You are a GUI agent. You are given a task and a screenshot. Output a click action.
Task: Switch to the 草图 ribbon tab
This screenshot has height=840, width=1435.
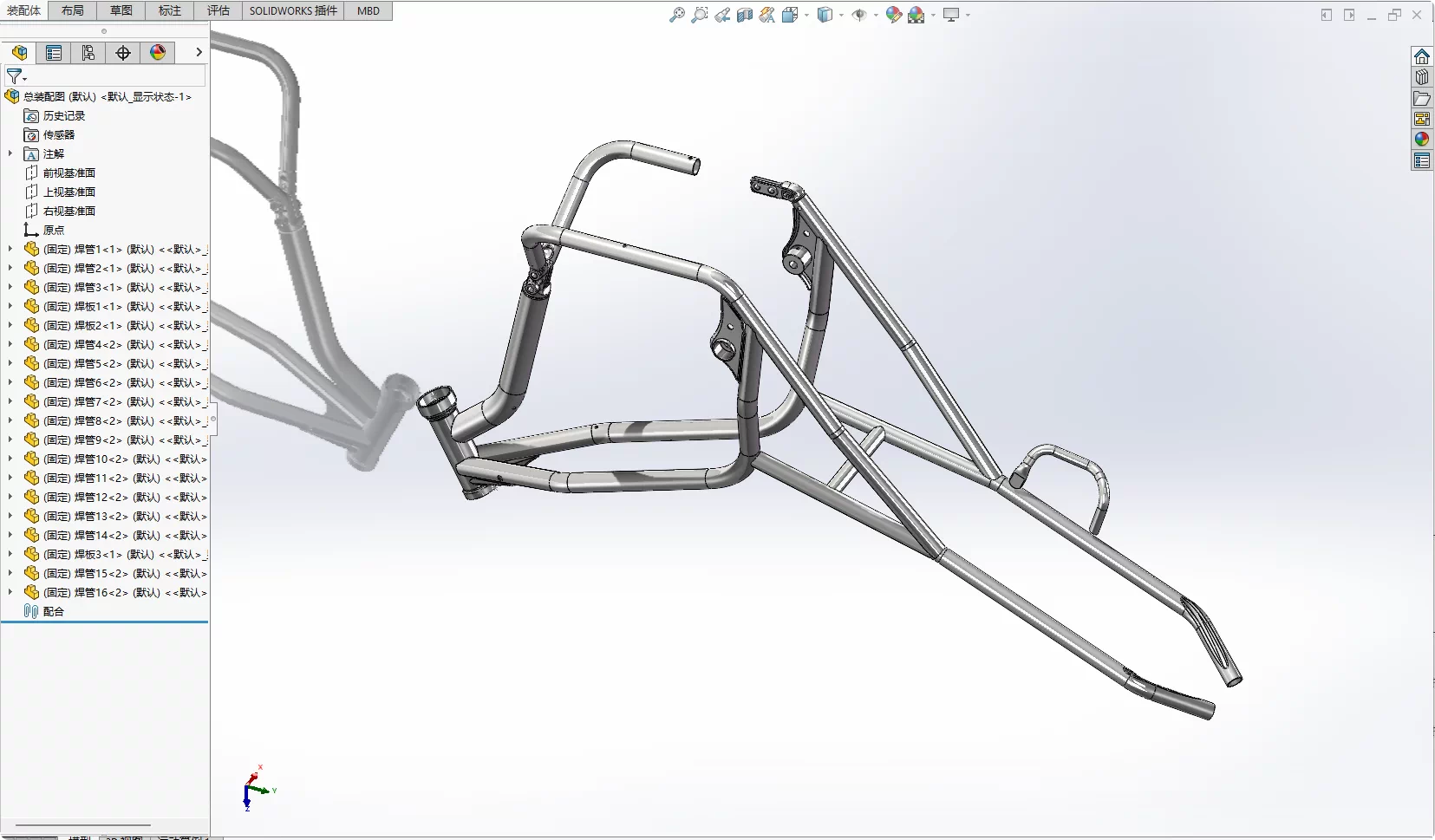click(x=121, y=10)
